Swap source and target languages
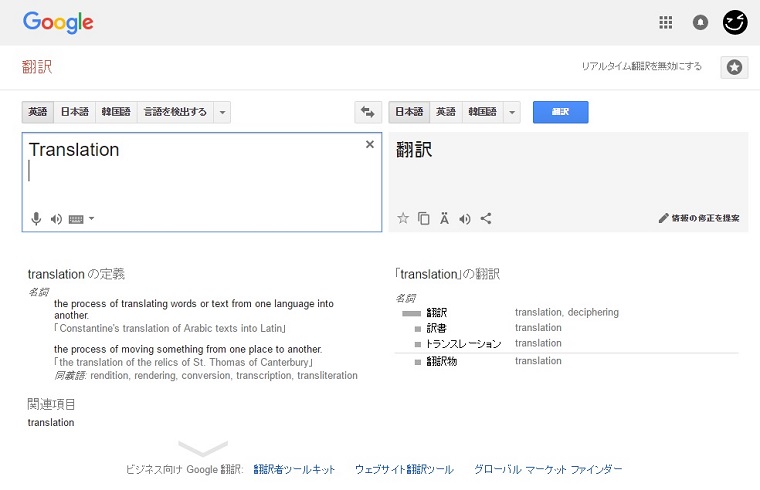The image size is (760, 490). pyautogui.click(x=368, y=112)
